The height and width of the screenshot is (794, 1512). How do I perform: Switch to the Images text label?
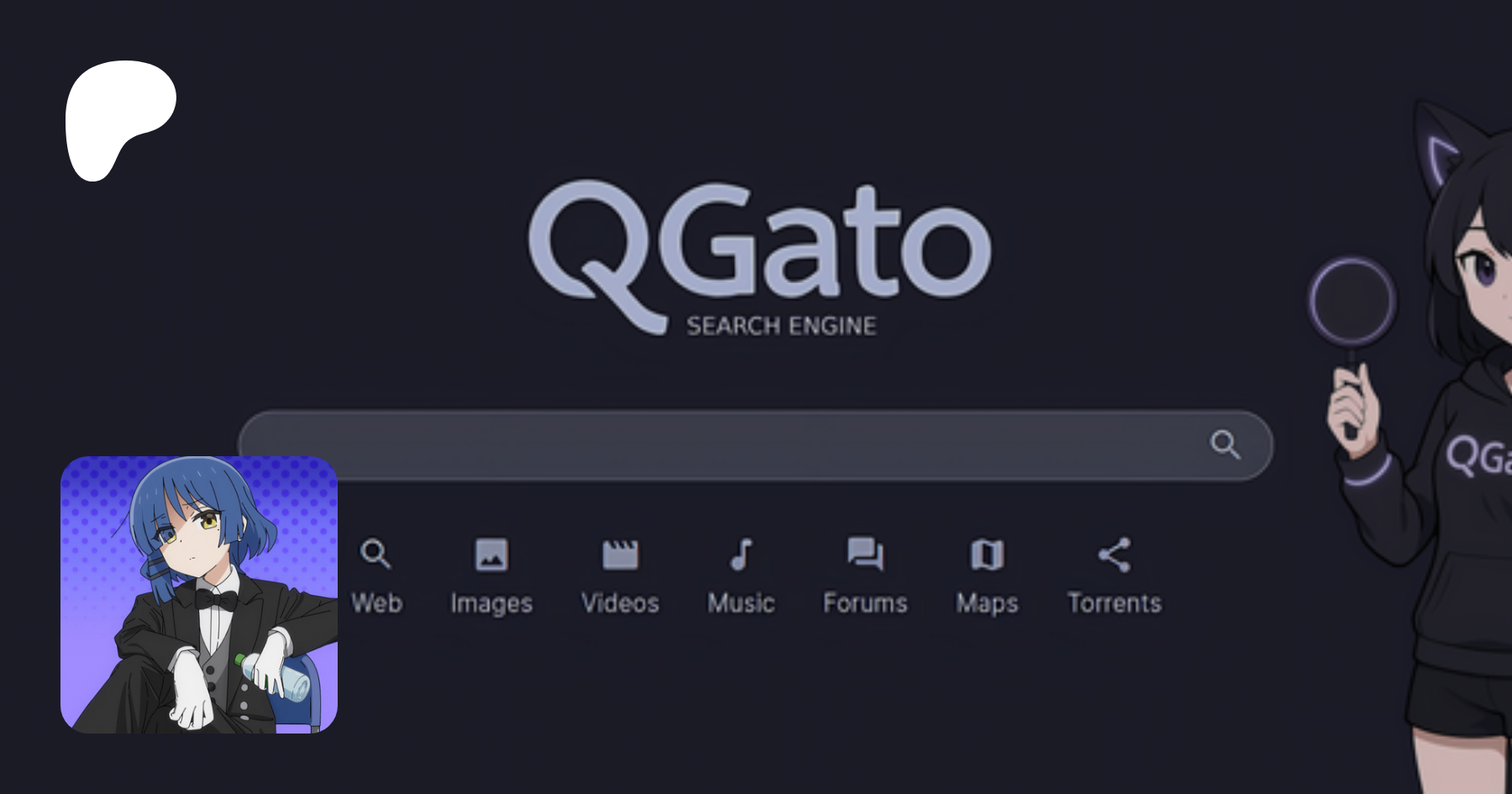click(x=491, y=603)
